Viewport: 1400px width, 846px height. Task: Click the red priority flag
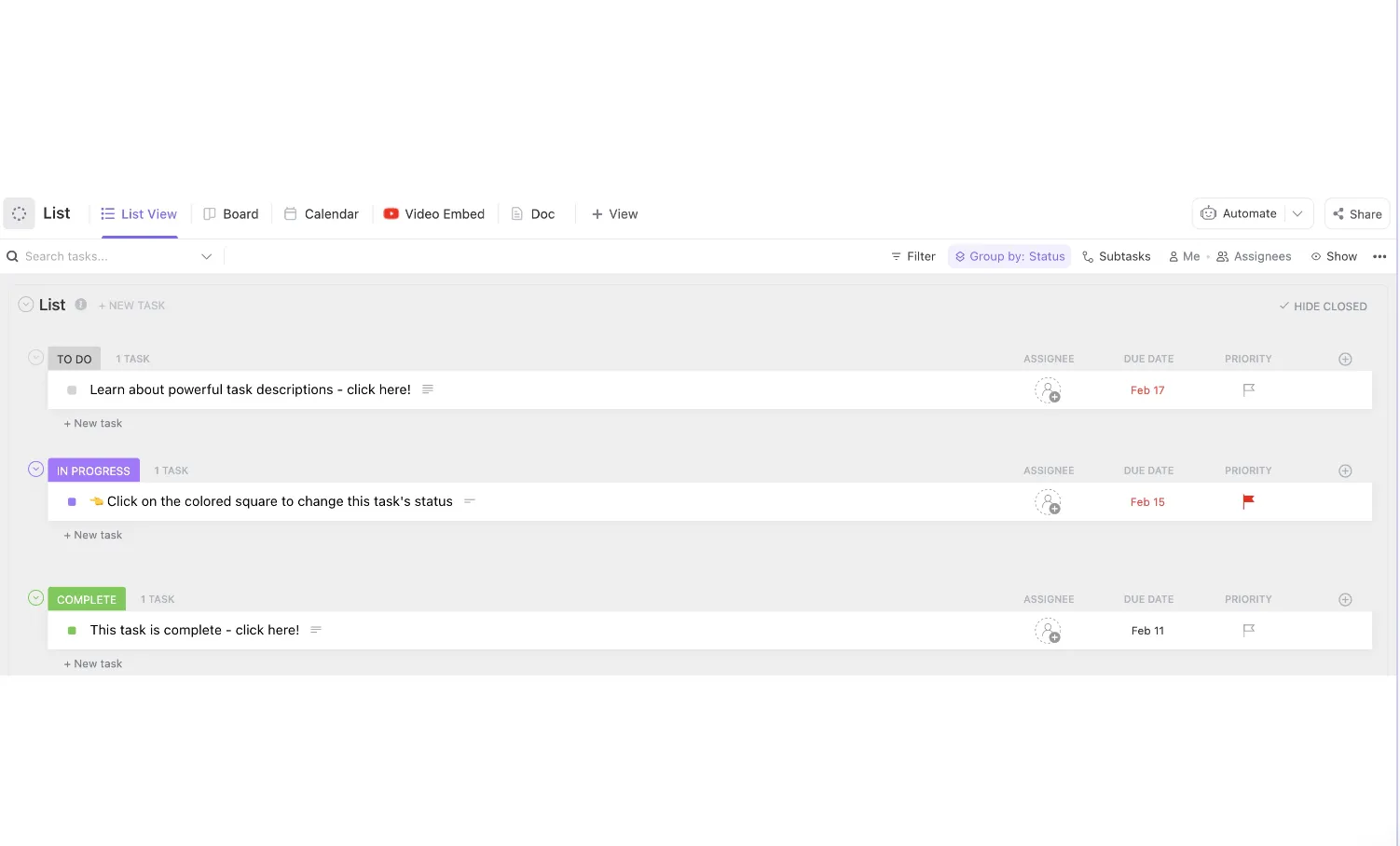coord(1249,501)
